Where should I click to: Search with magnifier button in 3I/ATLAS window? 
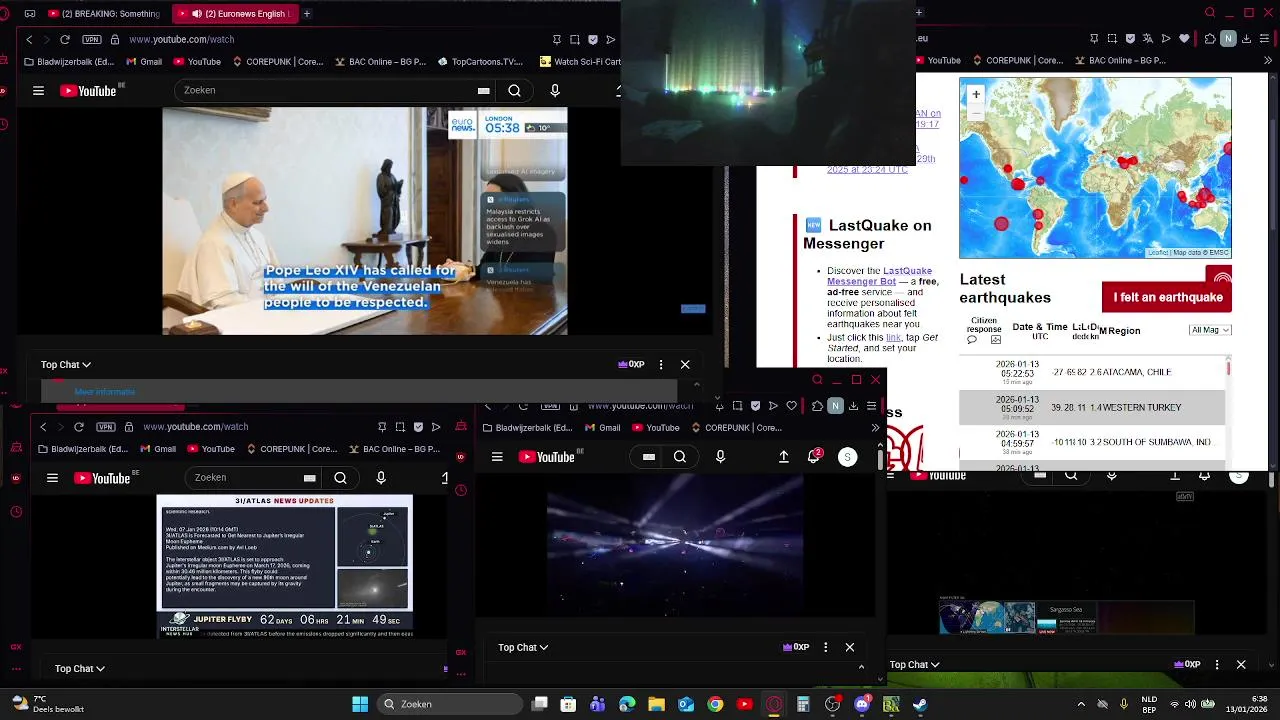pyautogui.click(x=340, y=478)
